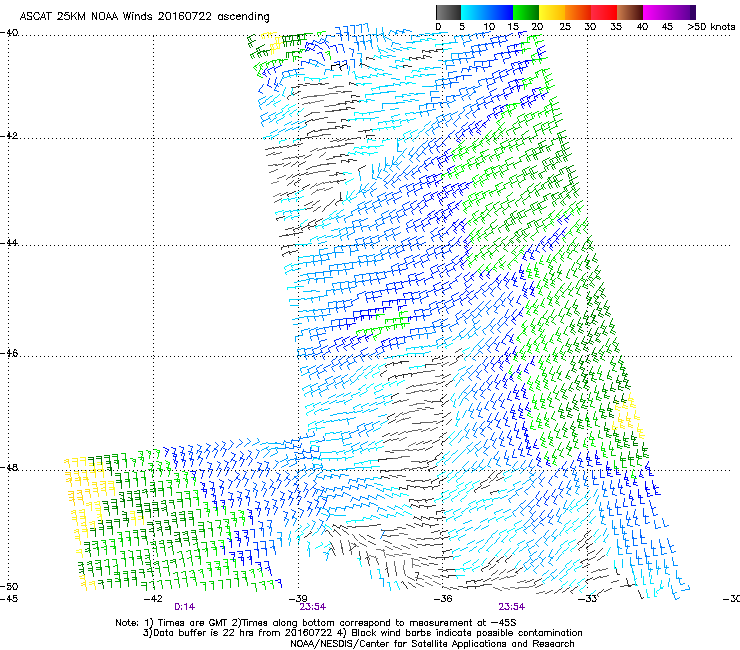
Task: Click the '-36' longitude axis label
Action: (443, 599)
